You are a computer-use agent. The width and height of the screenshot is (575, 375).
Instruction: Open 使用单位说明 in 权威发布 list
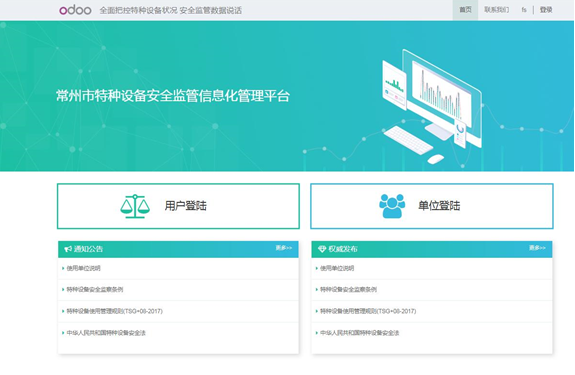coord(337,268)
